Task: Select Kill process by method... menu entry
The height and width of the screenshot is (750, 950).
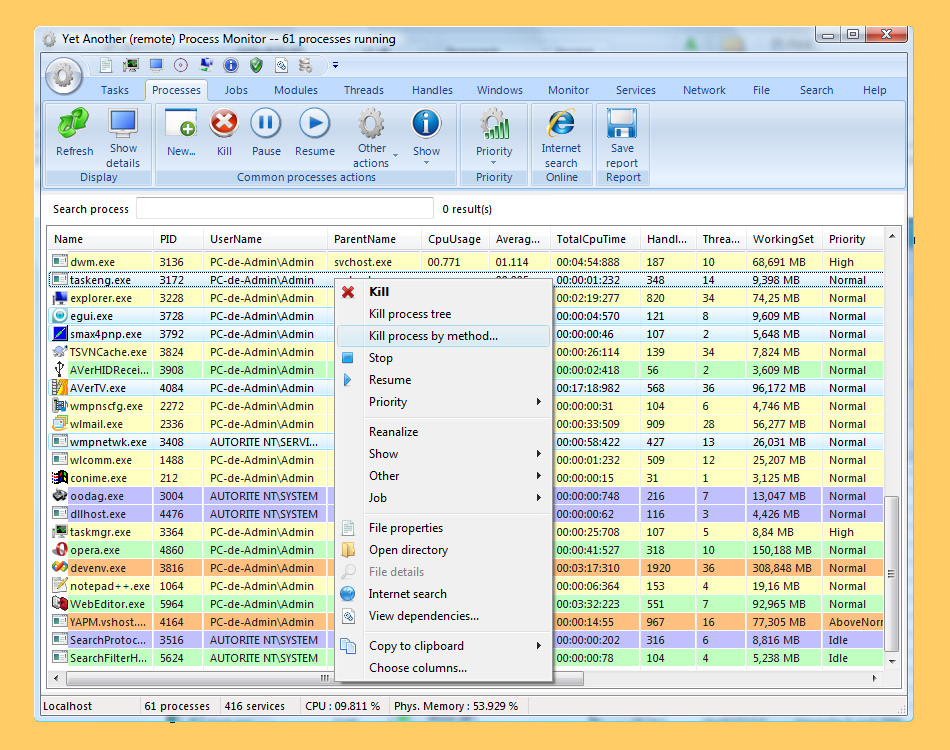Action: click(x=443, y=336)
